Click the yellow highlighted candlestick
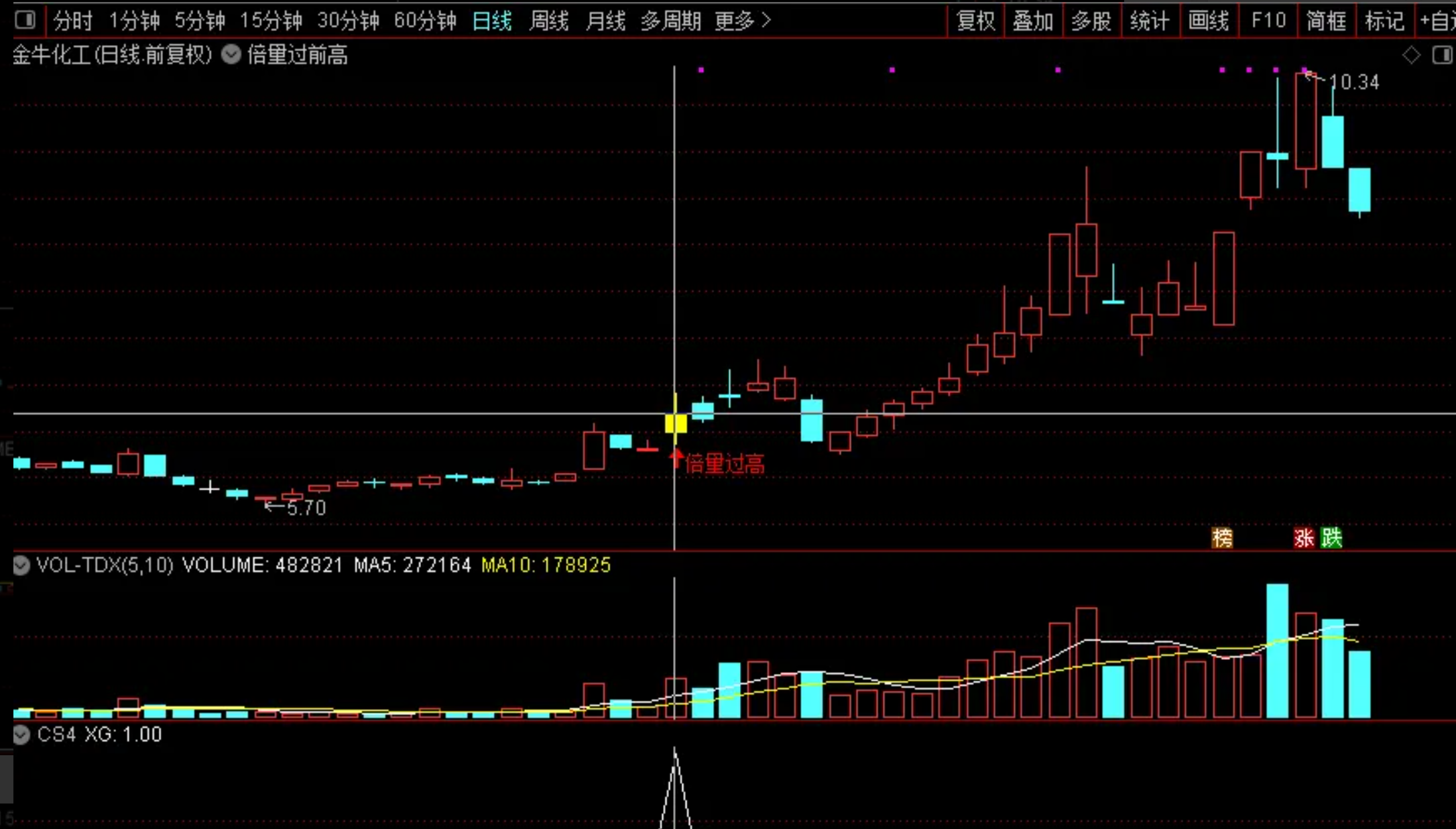Screen dimensions: 1456x829 (x=676, y=423)
